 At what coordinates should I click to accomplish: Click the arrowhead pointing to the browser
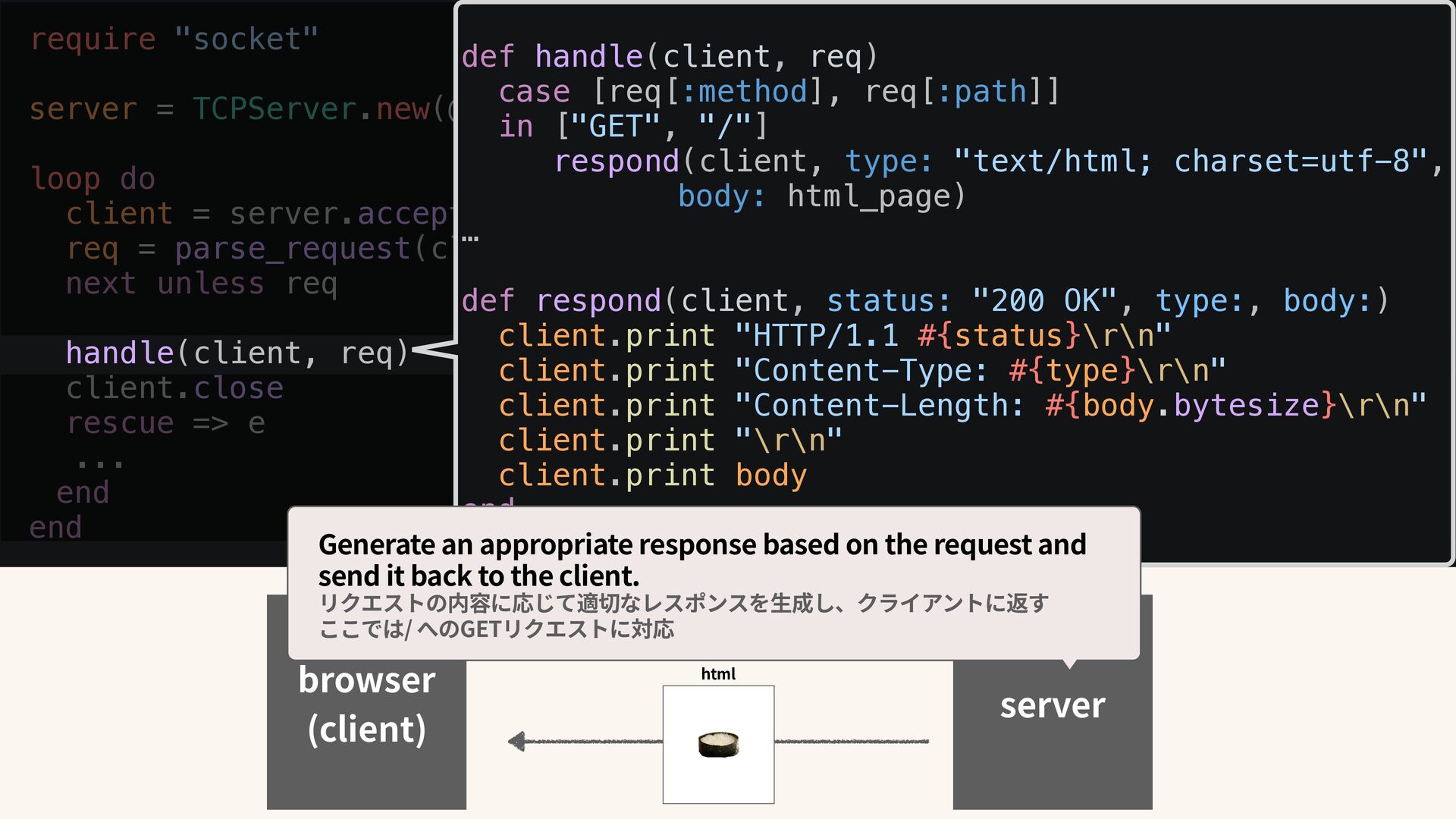tap(517, 741)
